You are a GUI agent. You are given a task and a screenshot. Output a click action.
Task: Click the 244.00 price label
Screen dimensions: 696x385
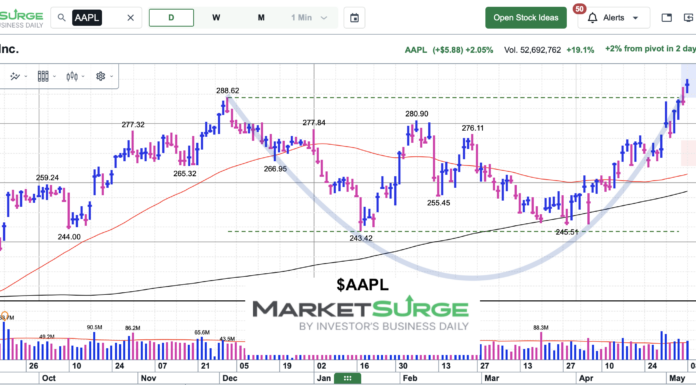[x=69, y=237]
